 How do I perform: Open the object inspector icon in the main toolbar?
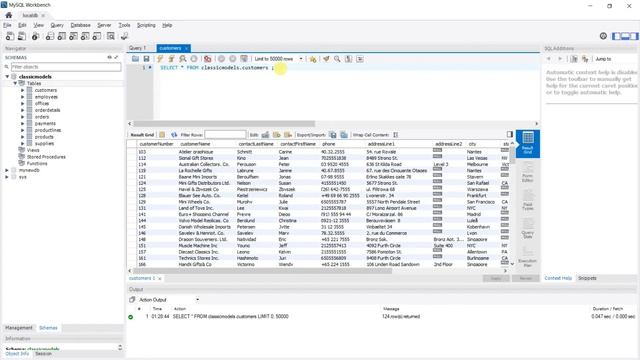(x=36, y=36)
